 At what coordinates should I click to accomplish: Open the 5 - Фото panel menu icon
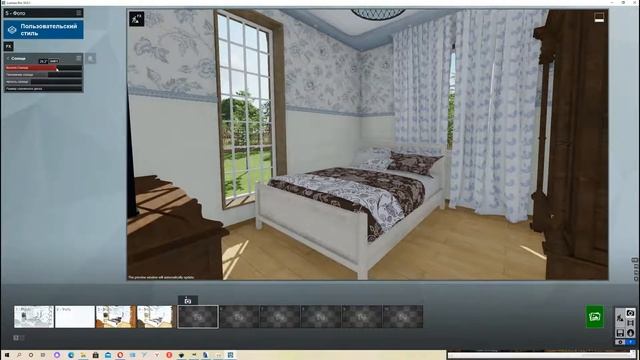[79, 13]
